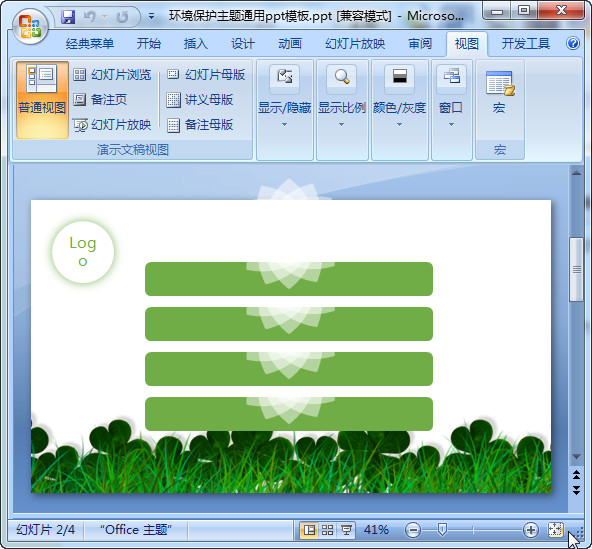Viewport: 592px width, 549px height.
Task: Go to next slide double-arrow button
Action: 576,490
